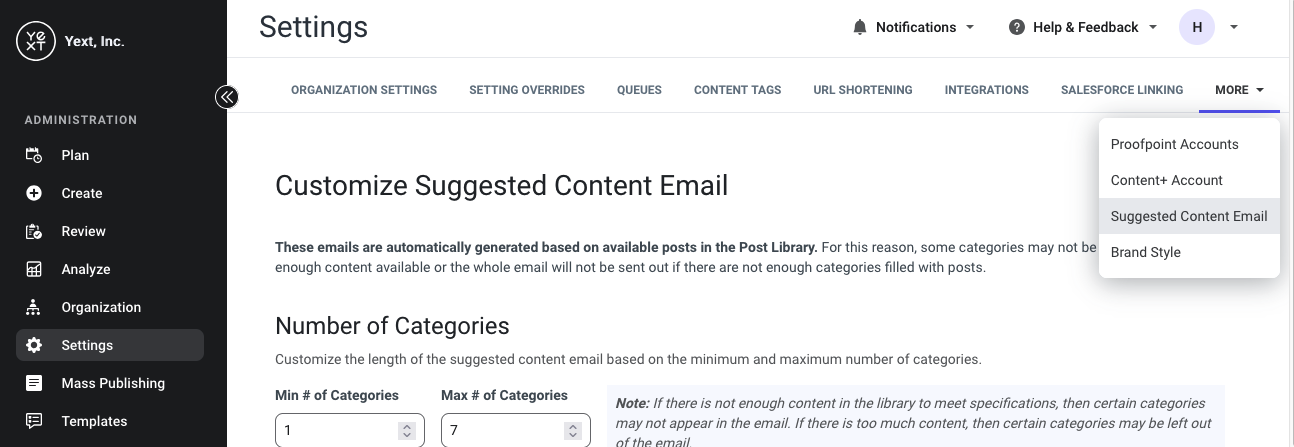
Task: Click the Analyze chart icon
Action: click(34, 269)
